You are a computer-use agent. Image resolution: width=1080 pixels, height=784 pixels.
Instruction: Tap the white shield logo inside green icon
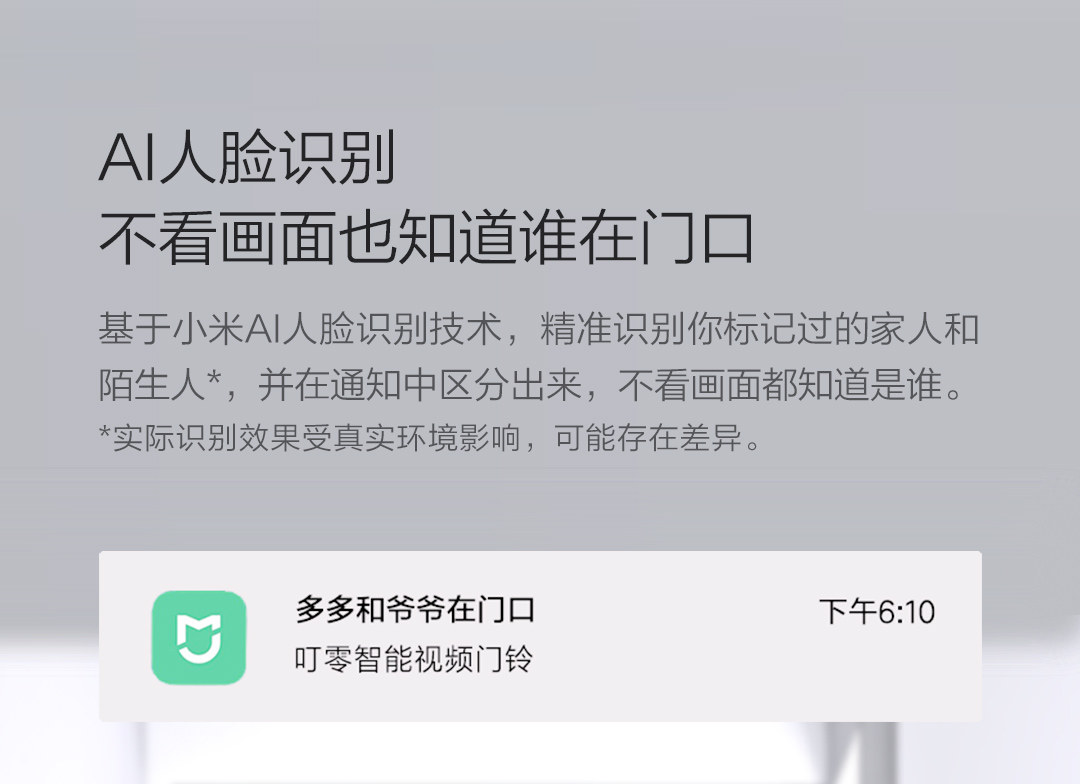coord(198,639)
